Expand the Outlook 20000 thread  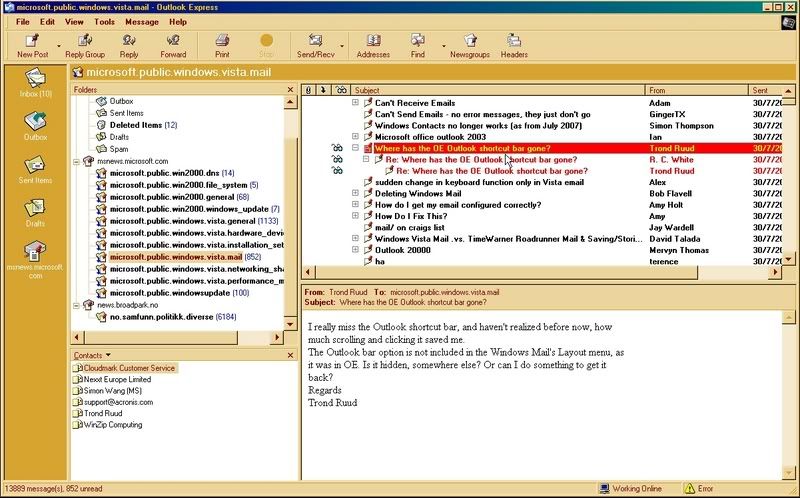355,250
